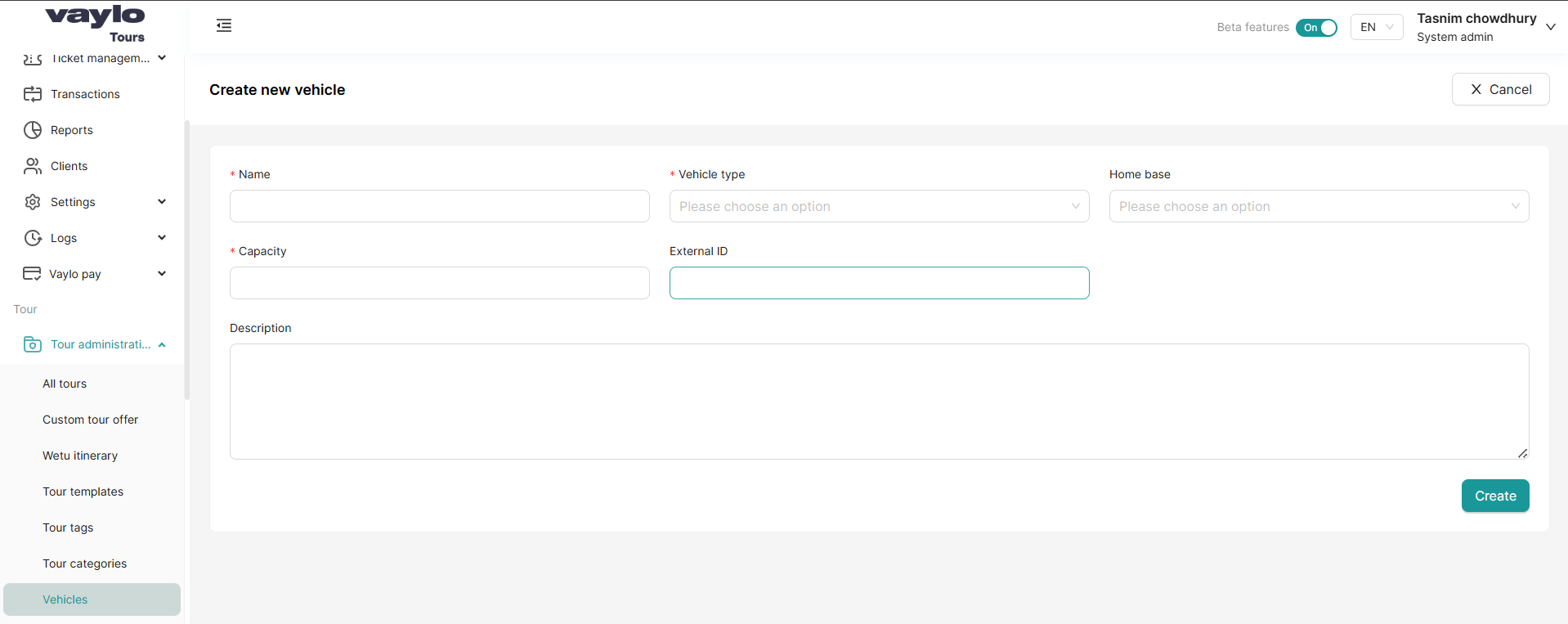Image resolution: width=1568 pixels, height=624 pixels.
Task: Open All tours in the sidebar
Action: [65, 384]
